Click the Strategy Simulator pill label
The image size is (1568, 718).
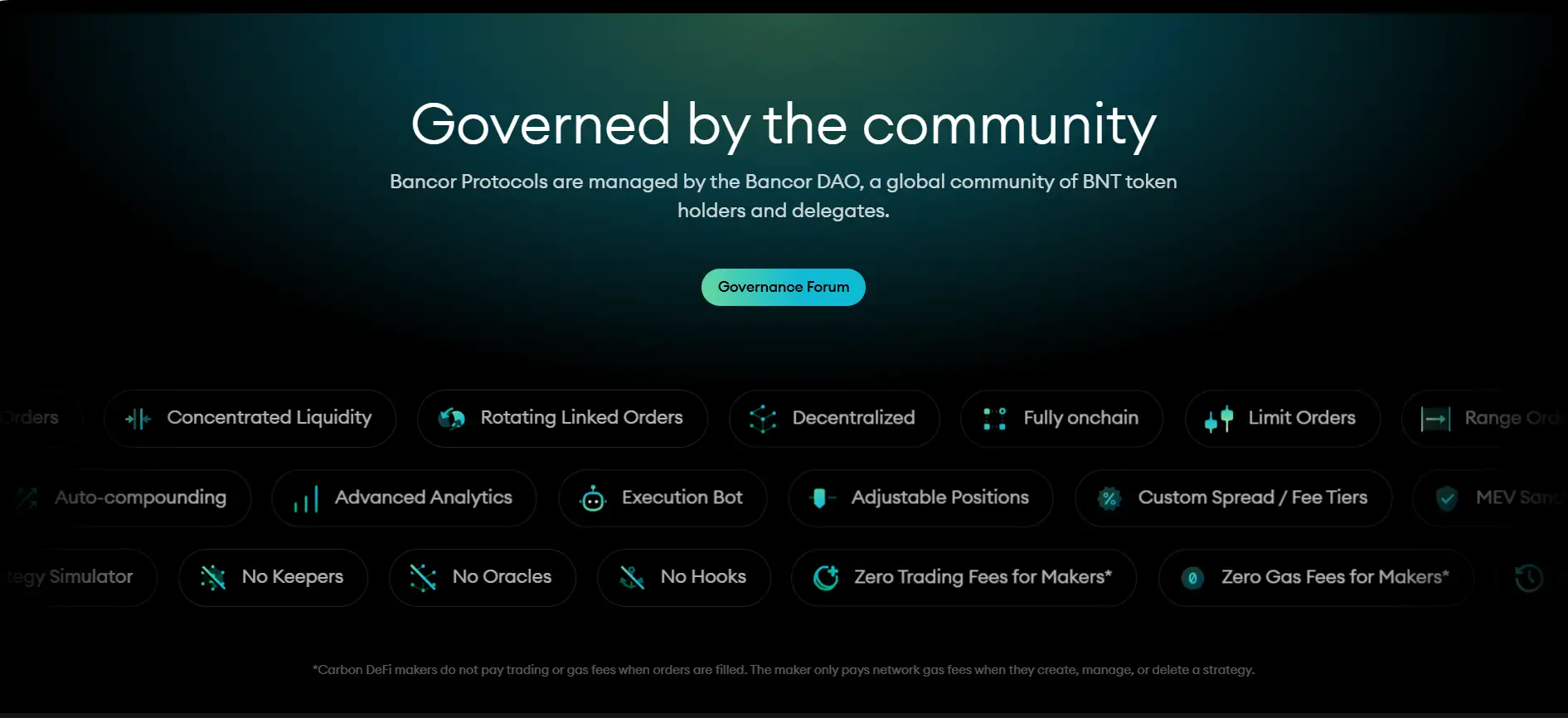[x=75, y=577]
